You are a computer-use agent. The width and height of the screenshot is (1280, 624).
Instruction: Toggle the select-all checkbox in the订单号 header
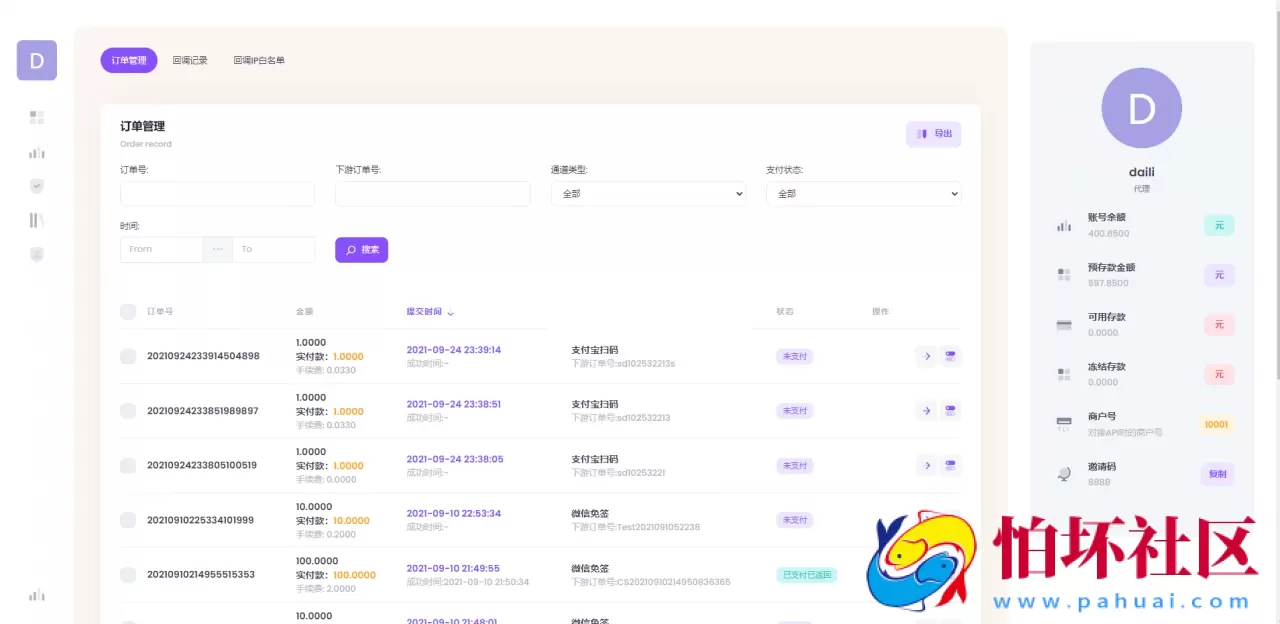pyautogui.click(x=128, y=311)
